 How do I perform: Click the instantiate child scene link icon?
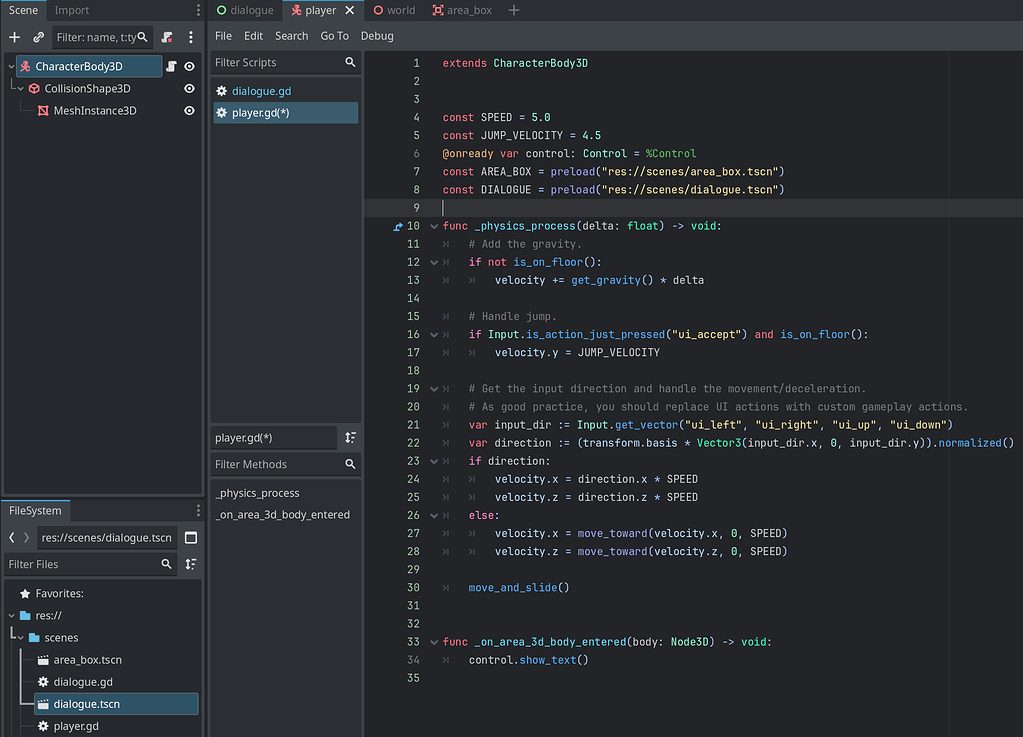(38, 37)
